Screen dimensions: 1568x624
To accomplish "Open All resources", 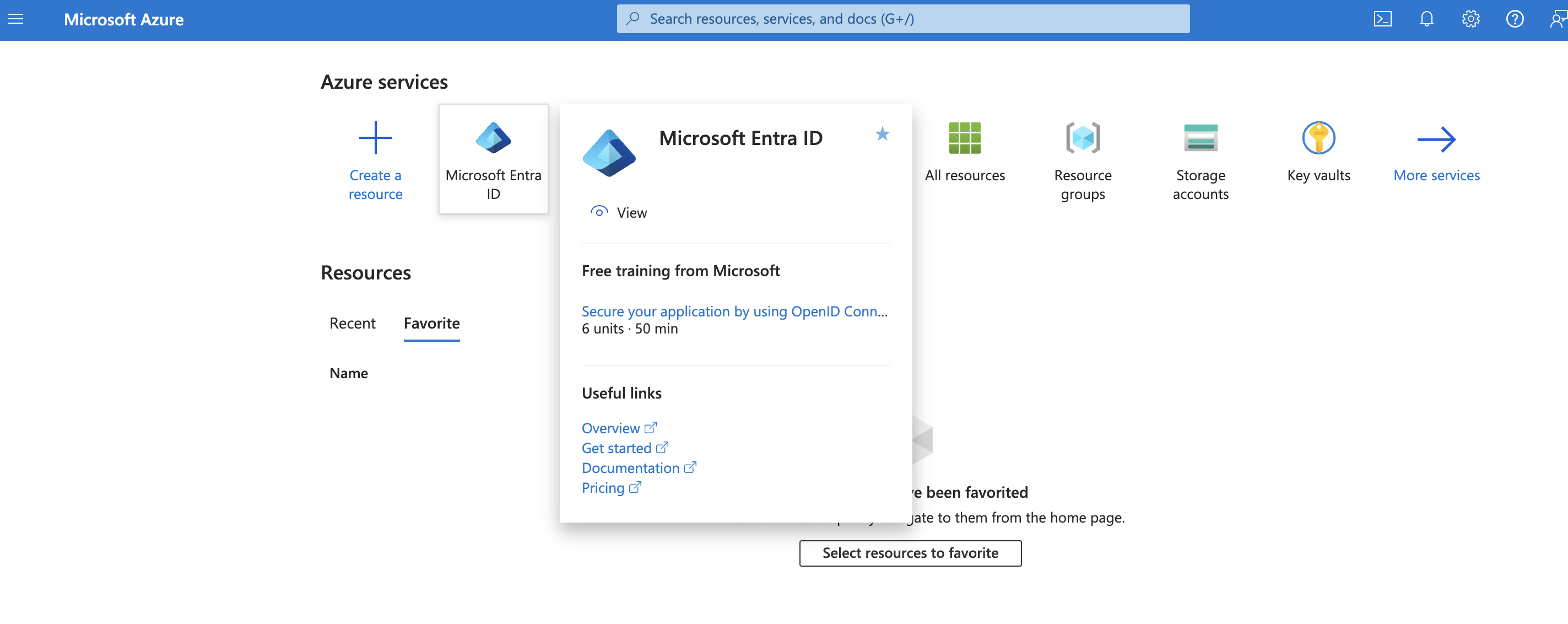I will click(965, 151).
